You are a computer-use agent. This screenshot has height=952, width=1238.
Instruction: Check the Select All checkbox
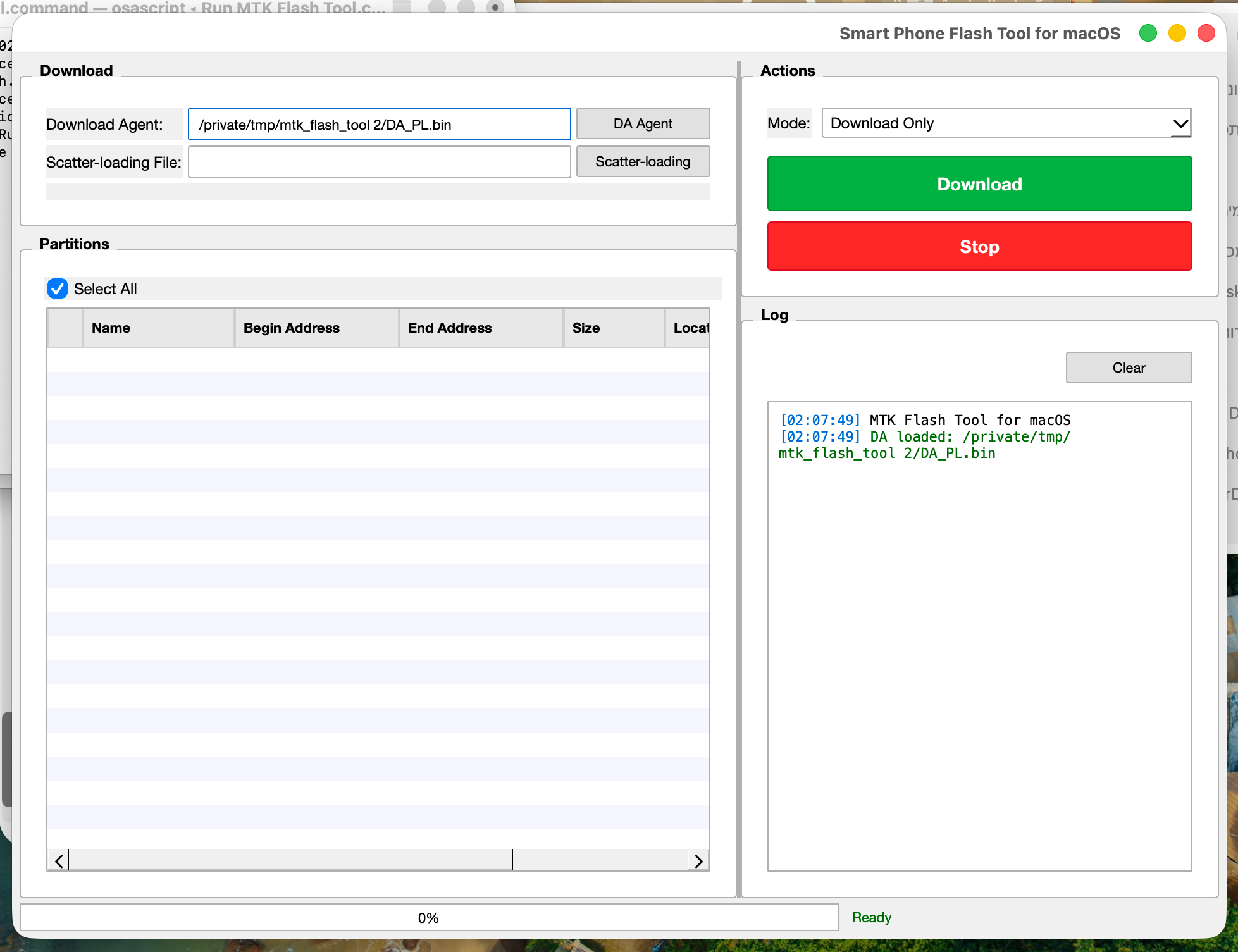tap(58, 288)
